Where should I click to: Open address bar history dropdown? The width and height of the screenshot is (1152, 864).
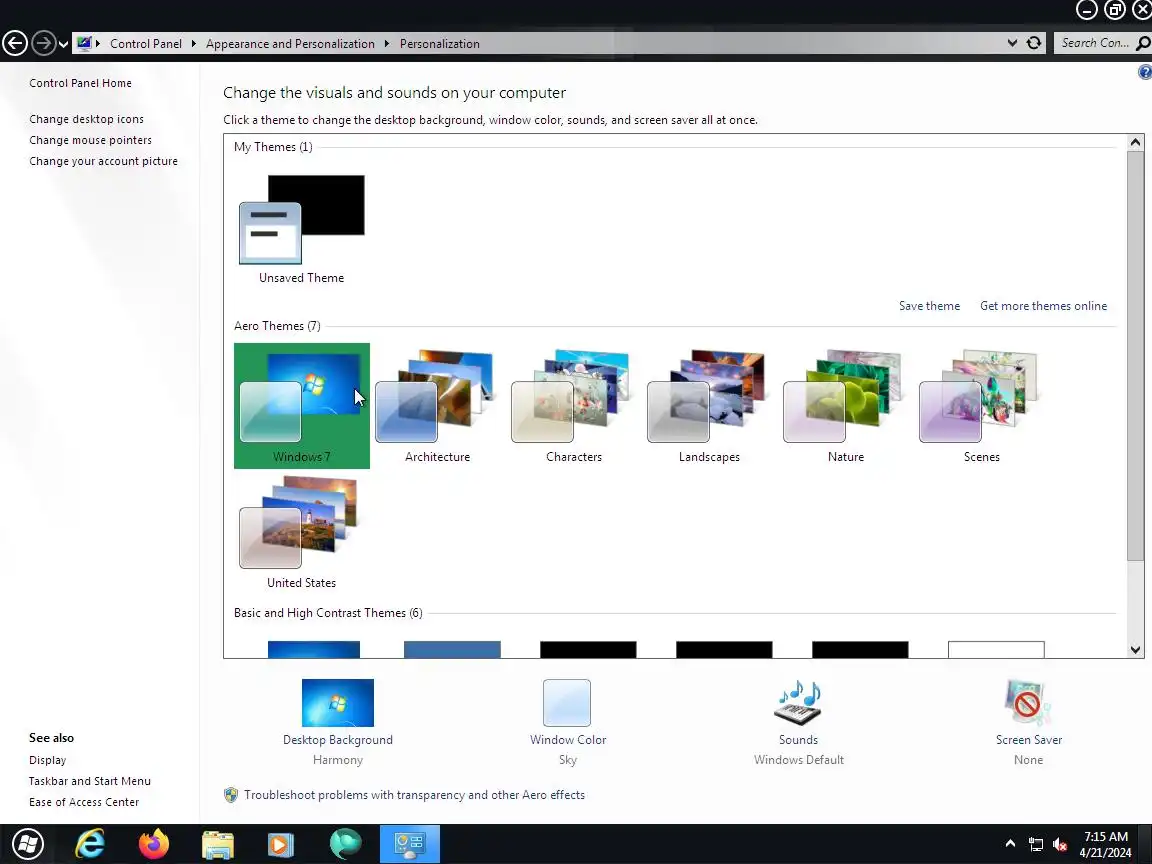click(x=1012, y=43)
